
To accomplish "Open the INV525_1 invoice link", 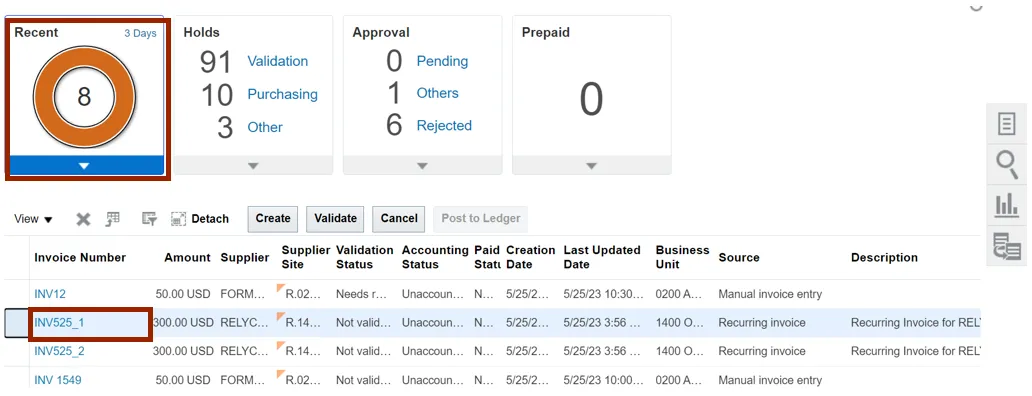I will click(59, 322).
